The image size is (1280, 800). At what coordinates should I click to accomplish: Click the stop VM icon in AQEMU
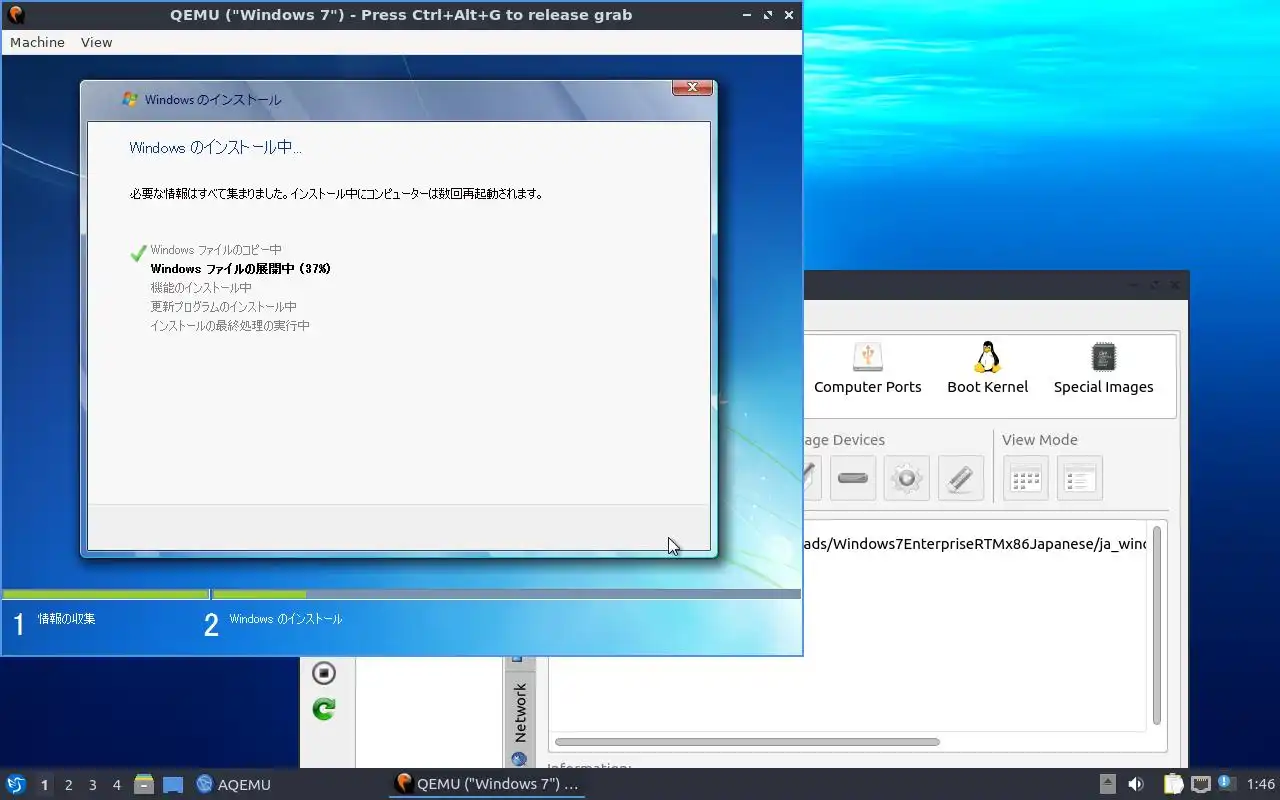click(324, 673)
